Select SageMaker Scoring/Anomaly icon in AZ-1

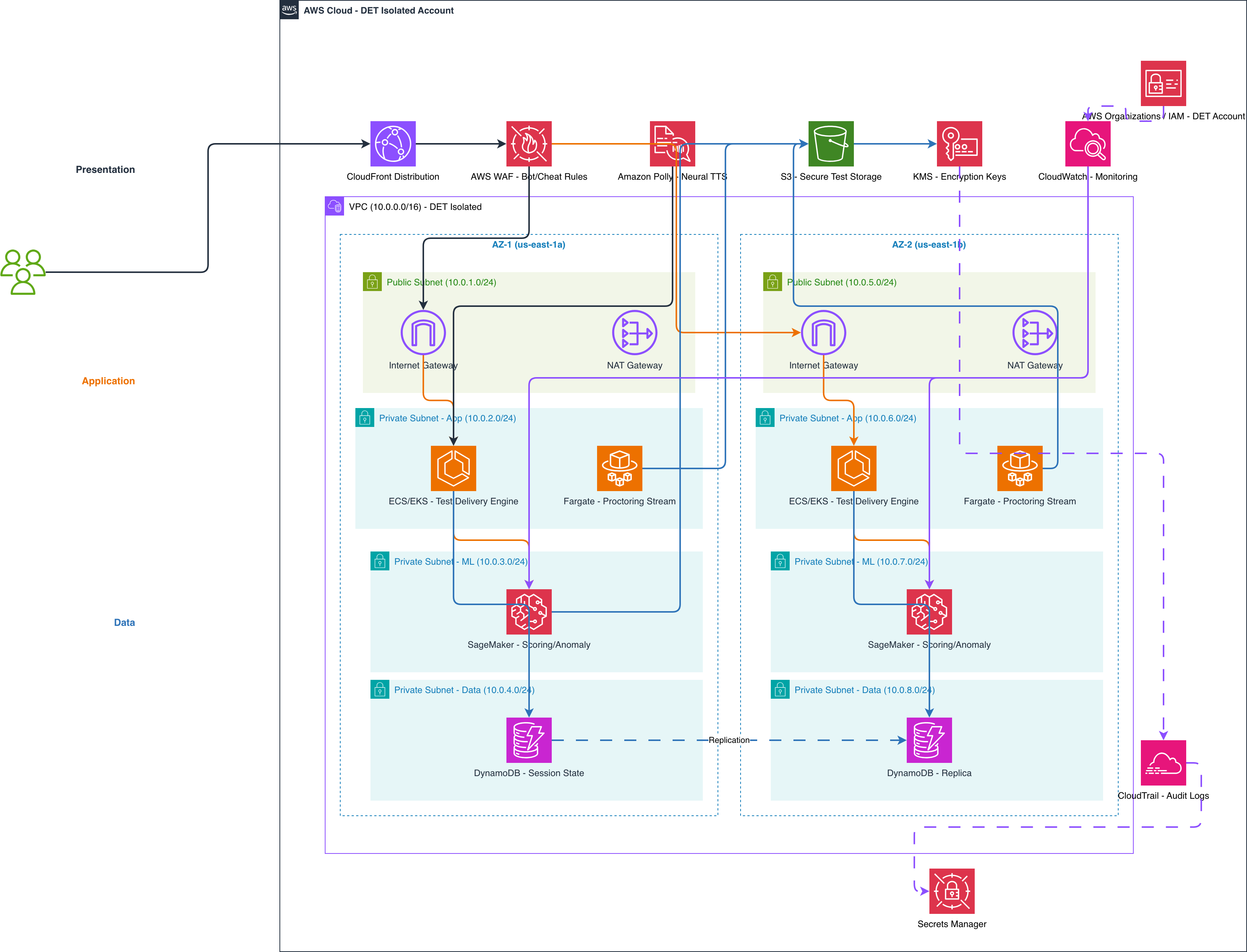coord(529,612)
